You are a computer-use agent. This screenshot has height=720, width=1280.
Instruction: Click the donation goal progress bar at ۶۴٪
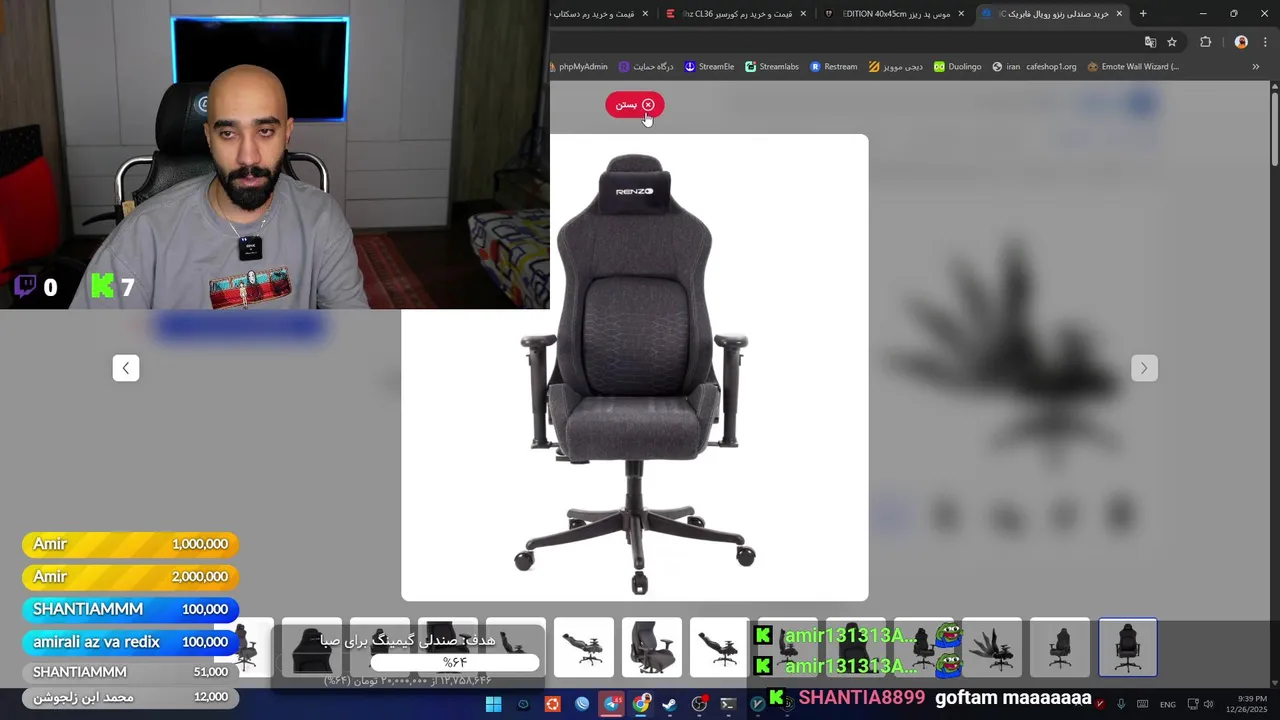455,662
